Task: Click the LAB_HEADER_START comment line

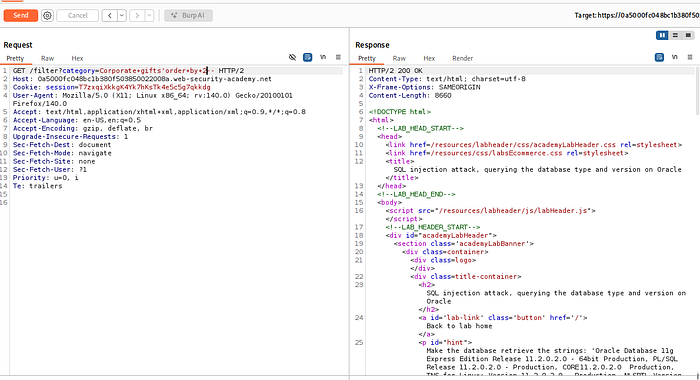Action: [x=433, y=227]
